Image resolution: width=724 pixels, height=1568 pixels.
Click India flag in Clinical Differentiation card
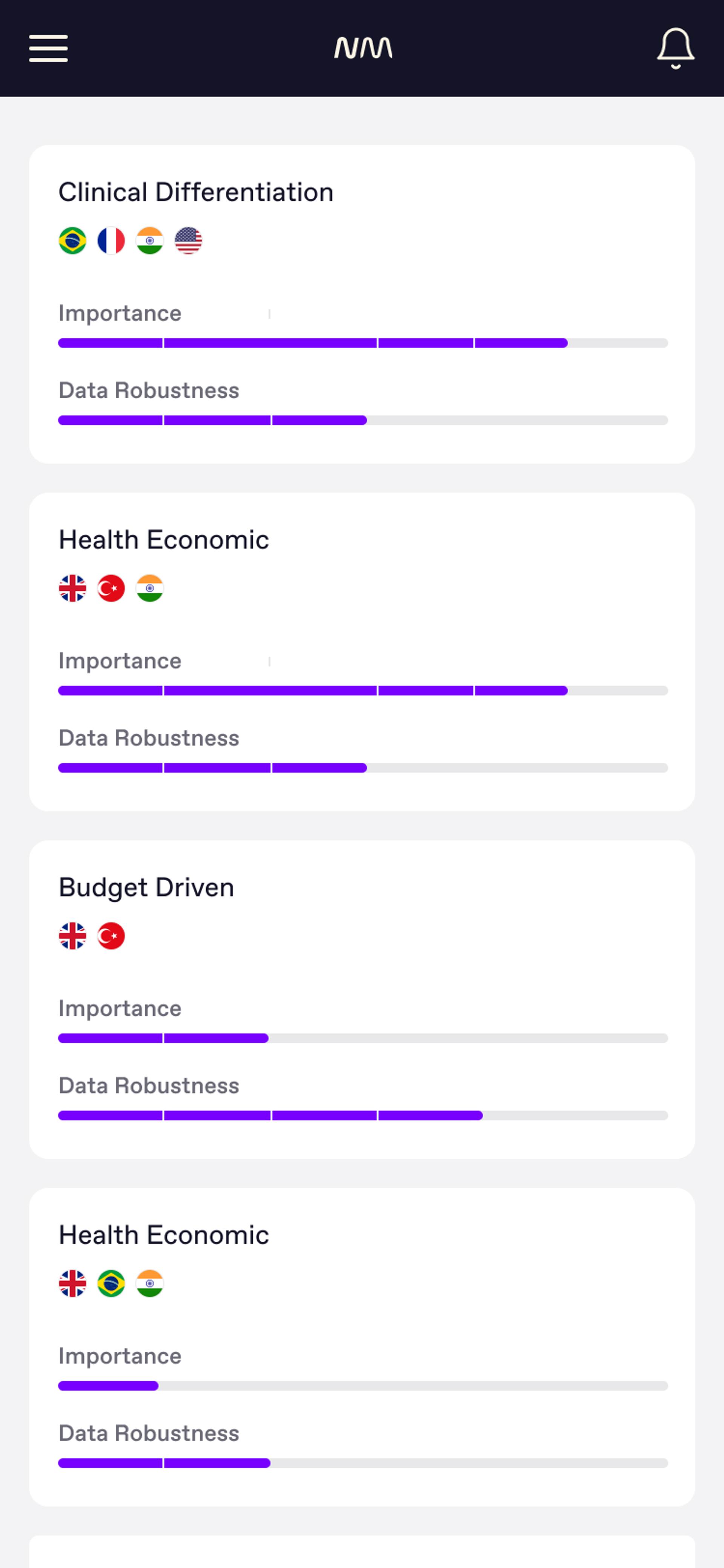150,240
